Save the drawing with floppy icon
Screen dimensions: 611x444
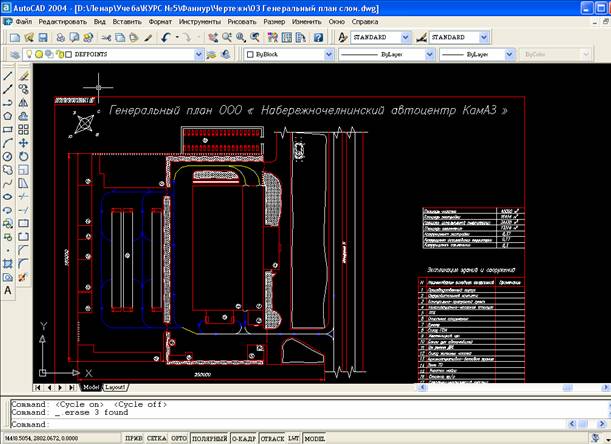(x=43, y=37)
